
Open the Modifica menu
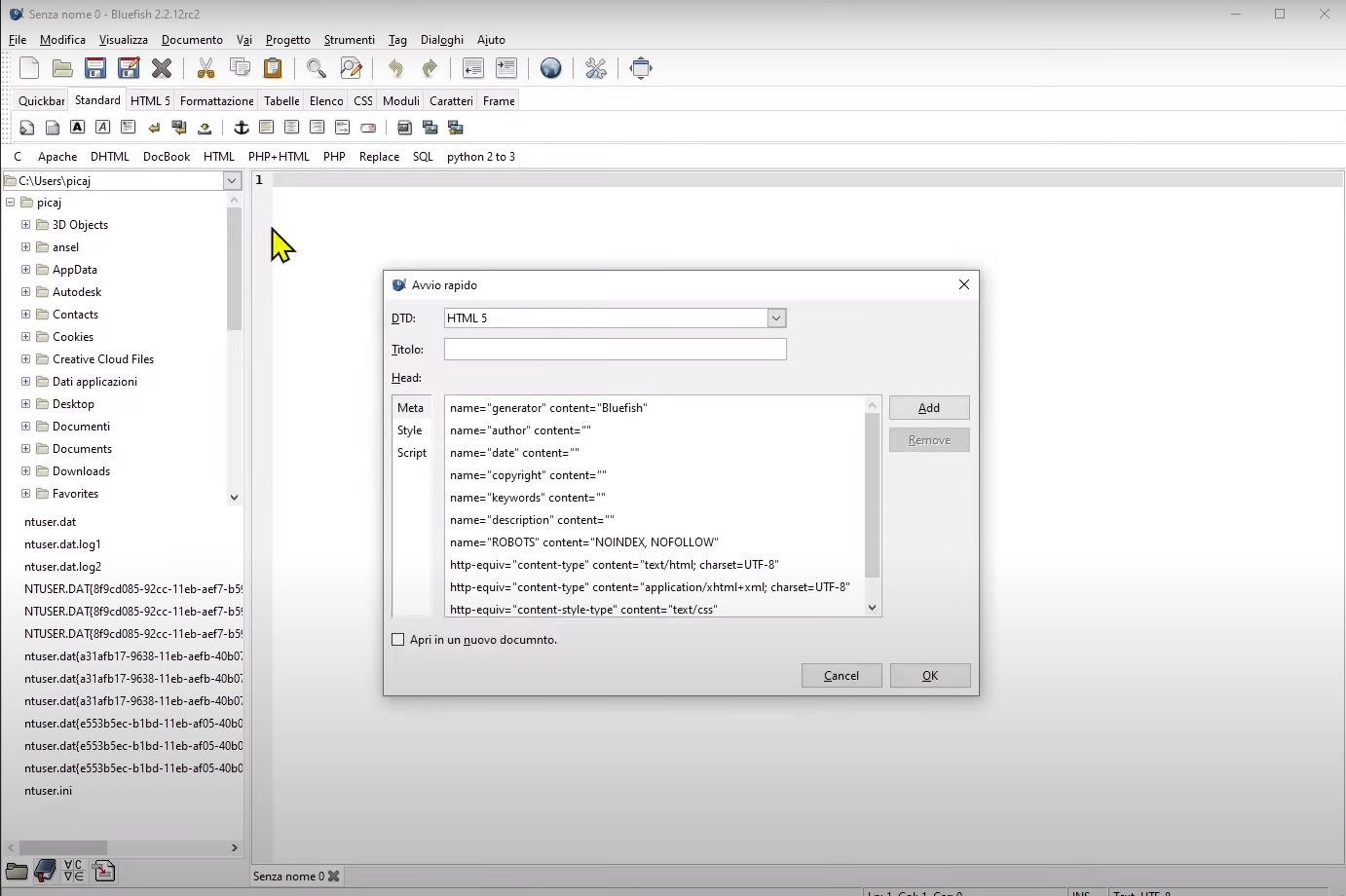point(62,40)
